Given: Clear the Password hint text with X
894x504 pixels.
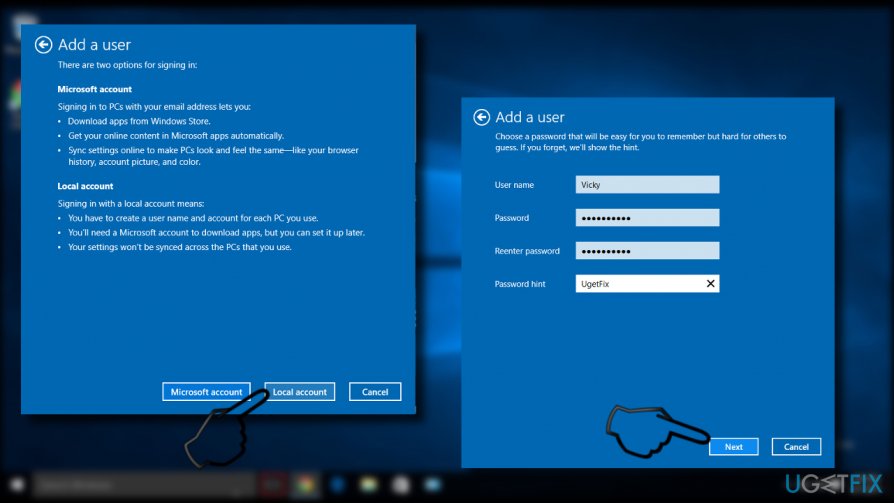Looking at the screenshot, I should click(710, 284).
